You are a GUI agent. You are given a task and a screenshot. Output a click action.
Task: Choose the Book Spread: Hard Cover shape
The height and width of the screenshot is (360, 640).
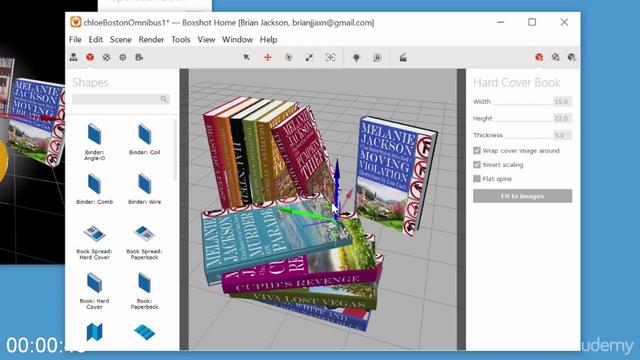(94, 242)
